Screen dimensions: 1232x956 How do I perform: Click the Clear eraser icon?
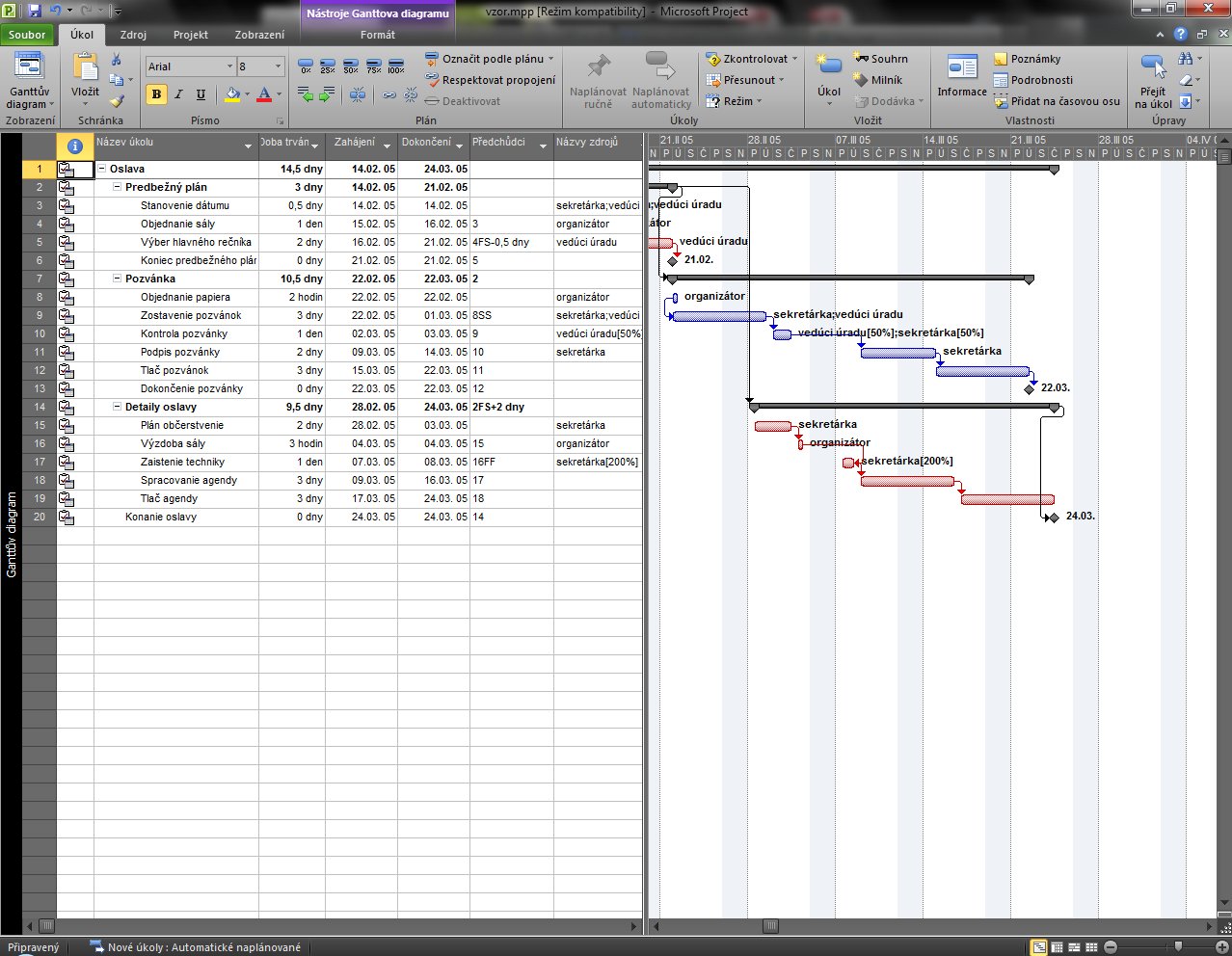point(1186,80)
